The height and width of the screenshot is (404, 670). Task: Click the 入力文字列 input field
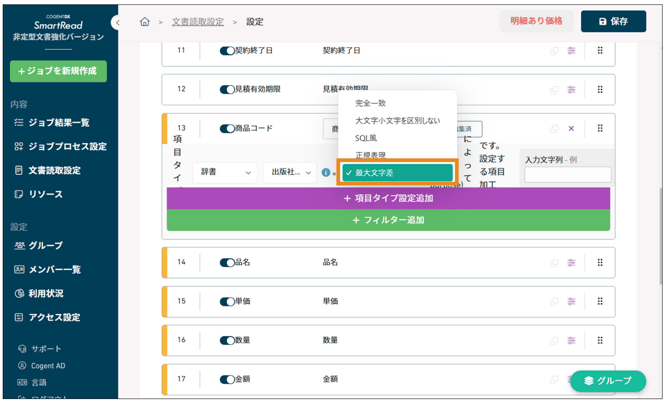coord(567,175)
